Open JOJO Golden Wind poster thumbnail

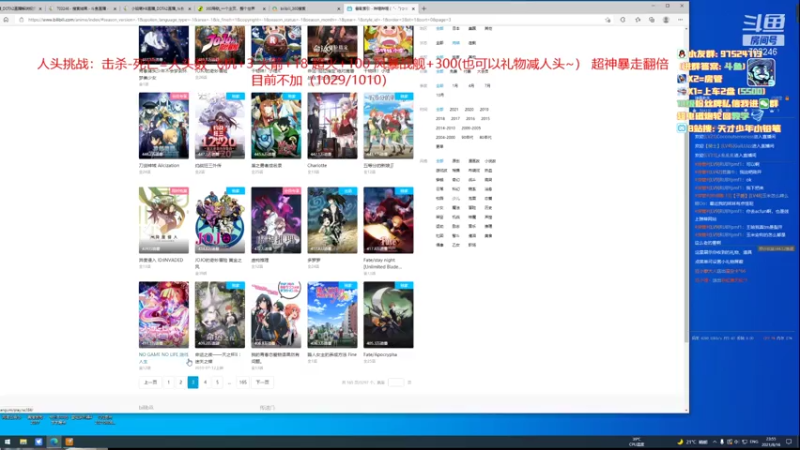(x=220, y=220)
